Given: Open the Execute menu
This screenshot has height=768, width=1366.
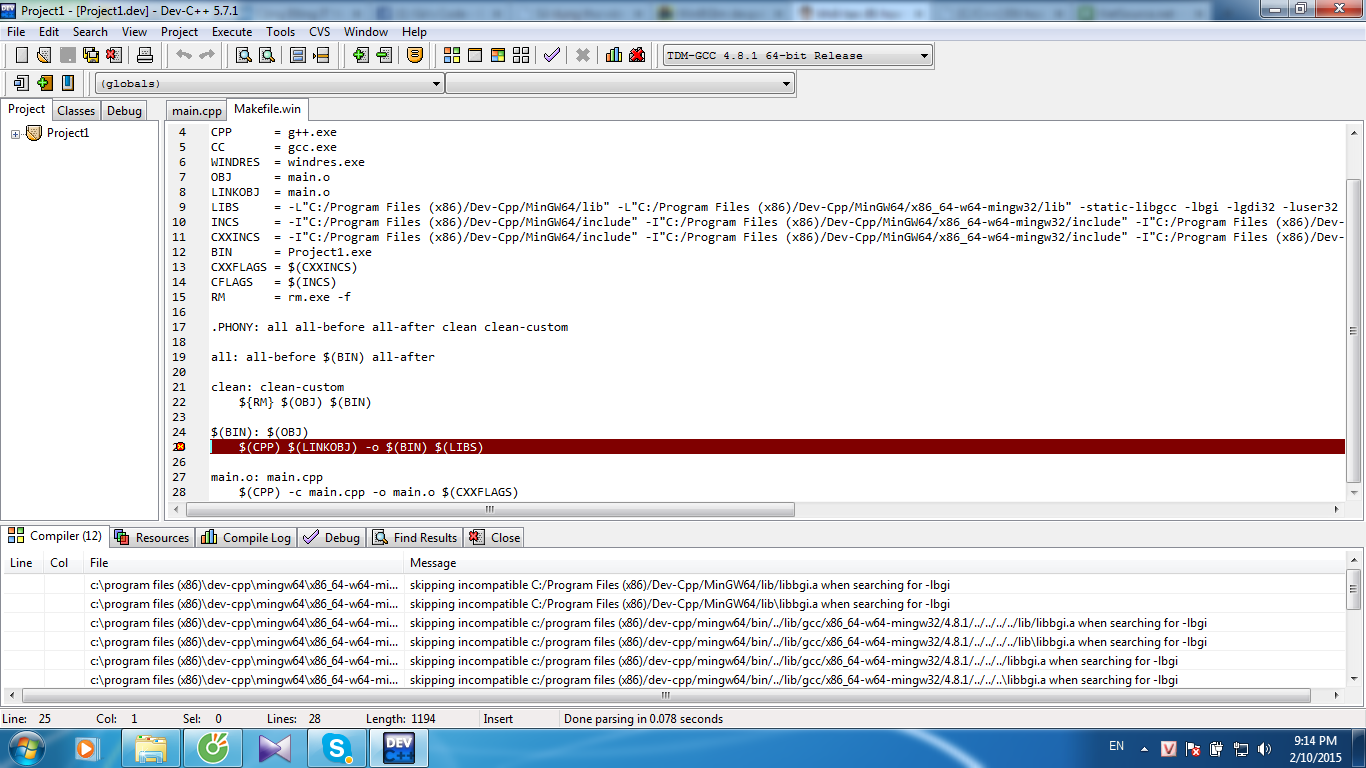Looking at the screenshot, I should click(231, 31).
